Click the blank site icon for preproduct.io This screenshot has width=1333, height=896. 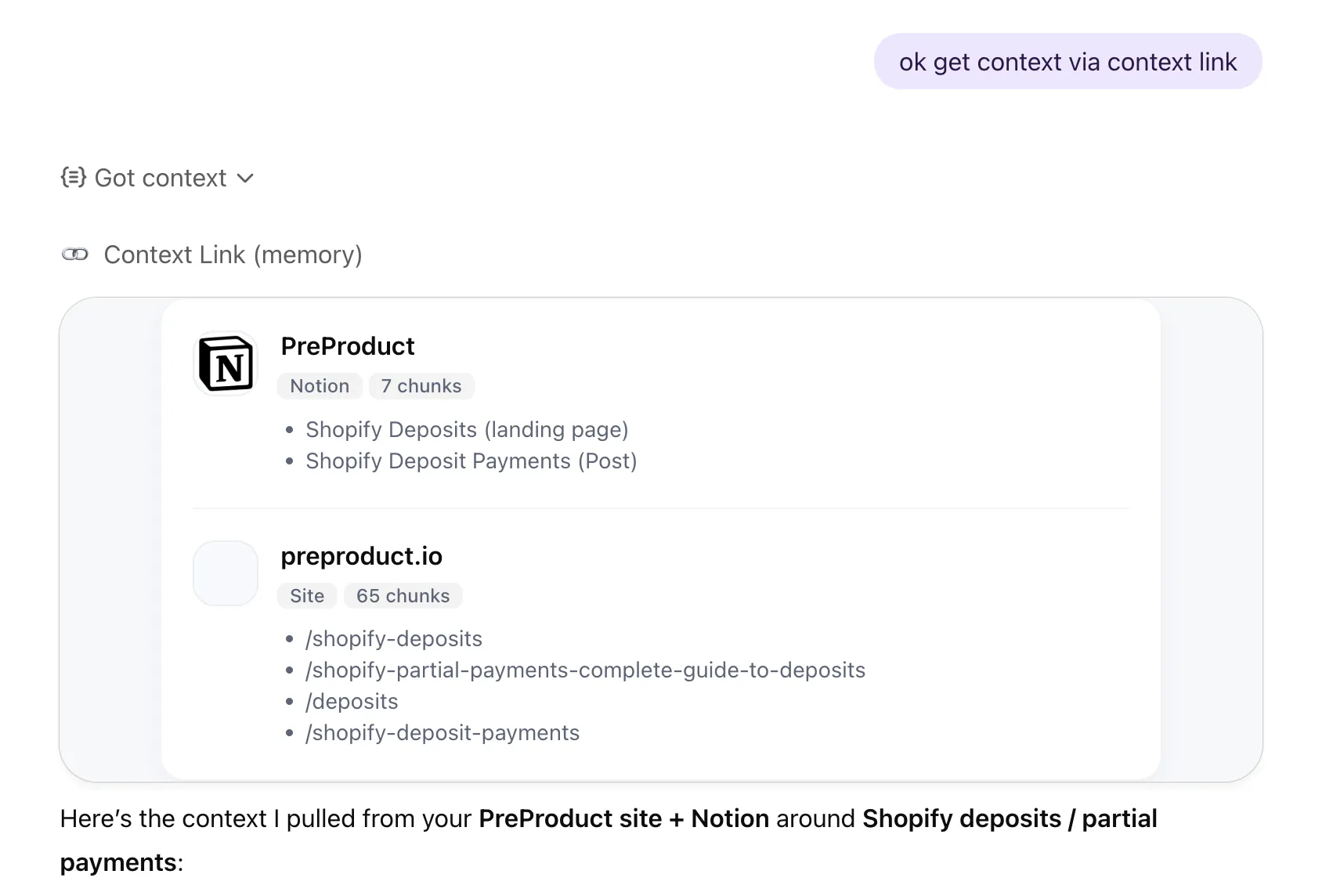(x=225, y=573)
